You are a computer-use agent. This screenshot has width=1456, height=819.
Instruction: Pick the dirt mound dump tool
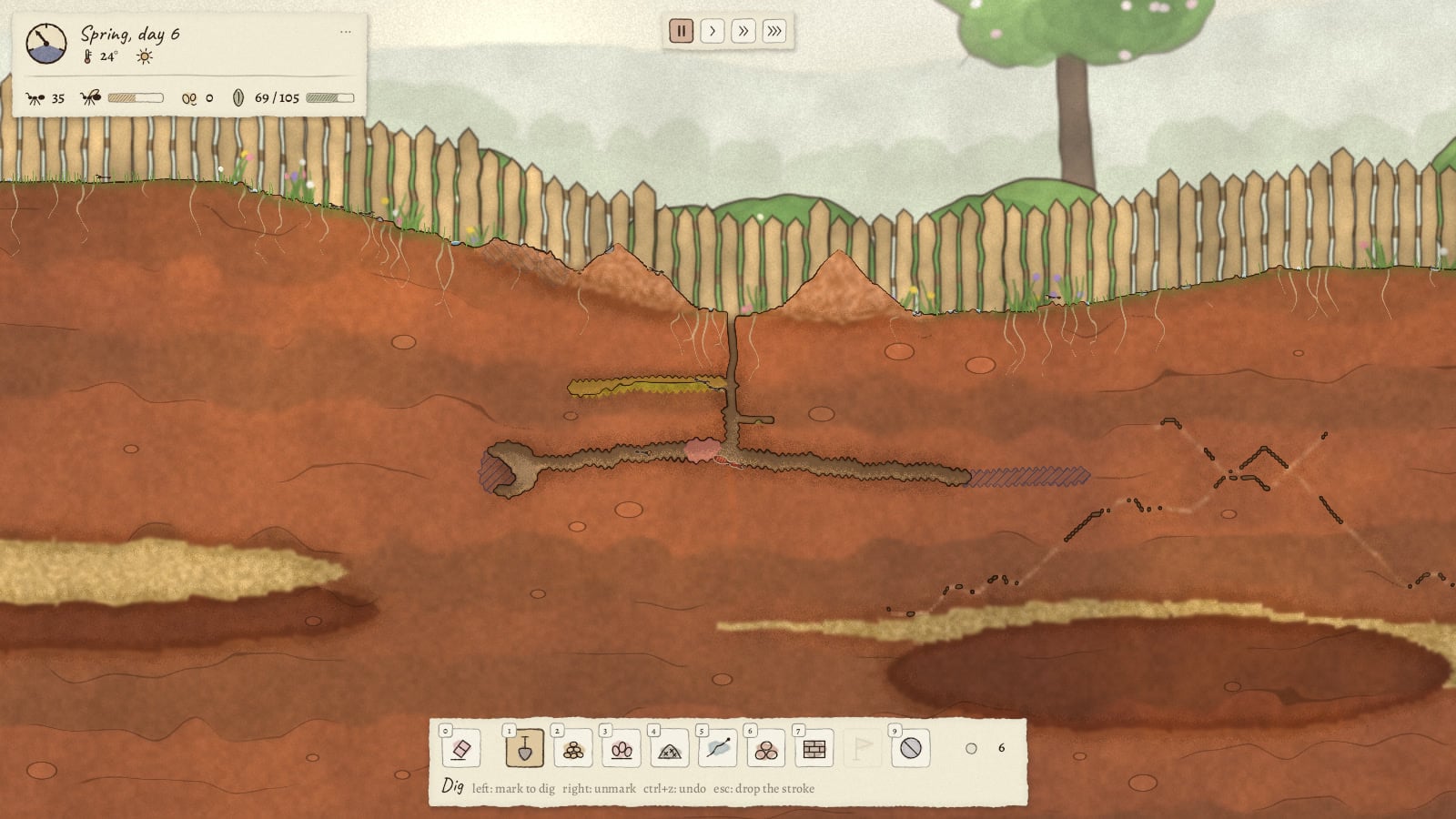[670, 749]
